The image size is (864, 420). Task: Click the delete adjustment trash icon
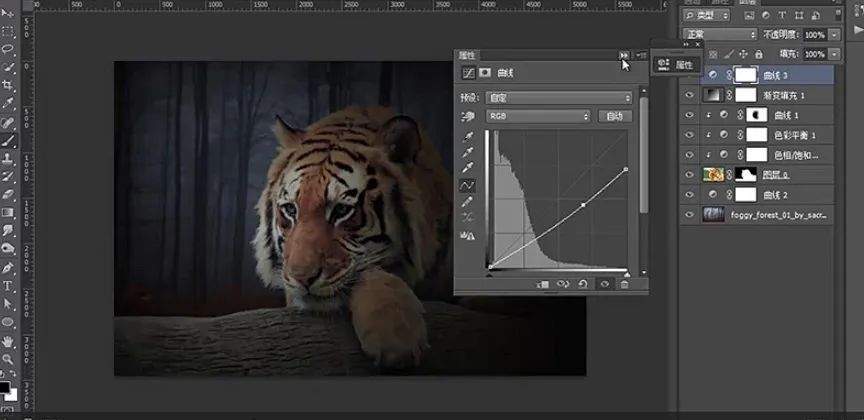(x=624, y=284)
